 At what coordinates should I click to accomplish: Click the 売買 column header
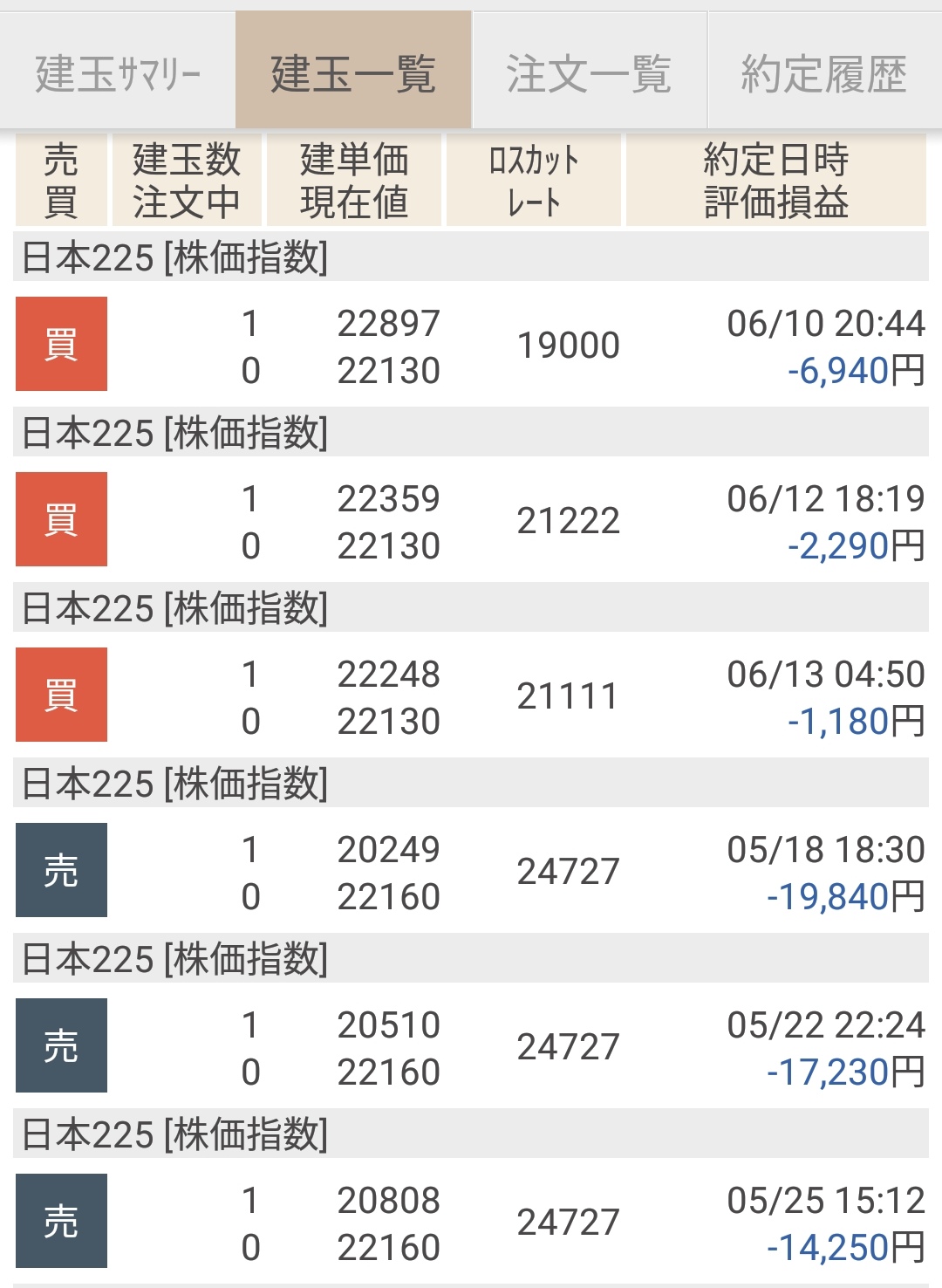61,181
